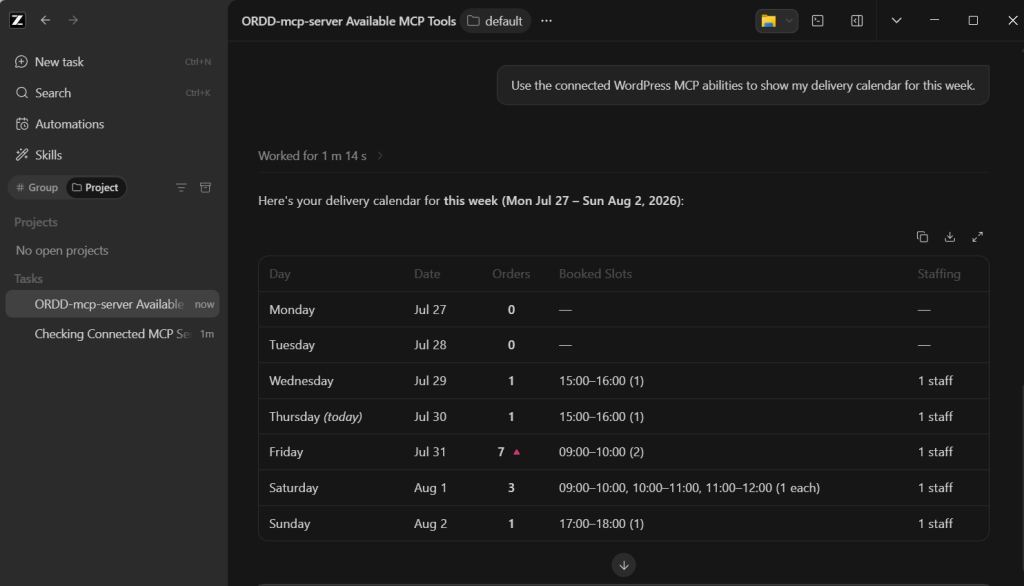Expand the table to fullscreen
Image resolution: width=1024 pixels, height=586 pixels.
pyautogui.click(x=978, y=237)
